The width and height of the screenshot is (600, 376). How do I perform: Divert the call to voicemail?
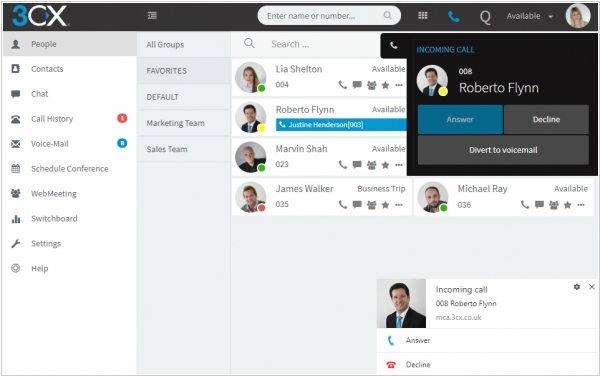pyautogui.click(x=503, y=150)
